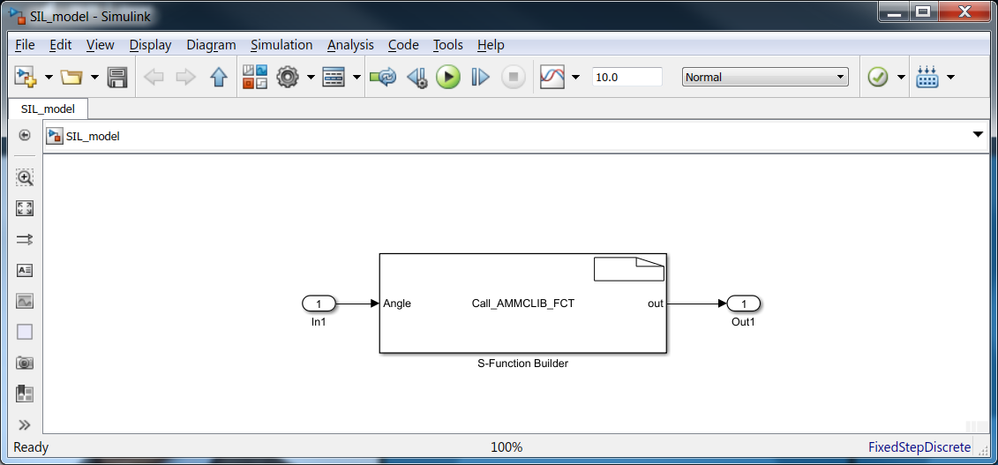Click the Image annotation icon
Viewport: 998px width, 465px height.
coord(25,302)
